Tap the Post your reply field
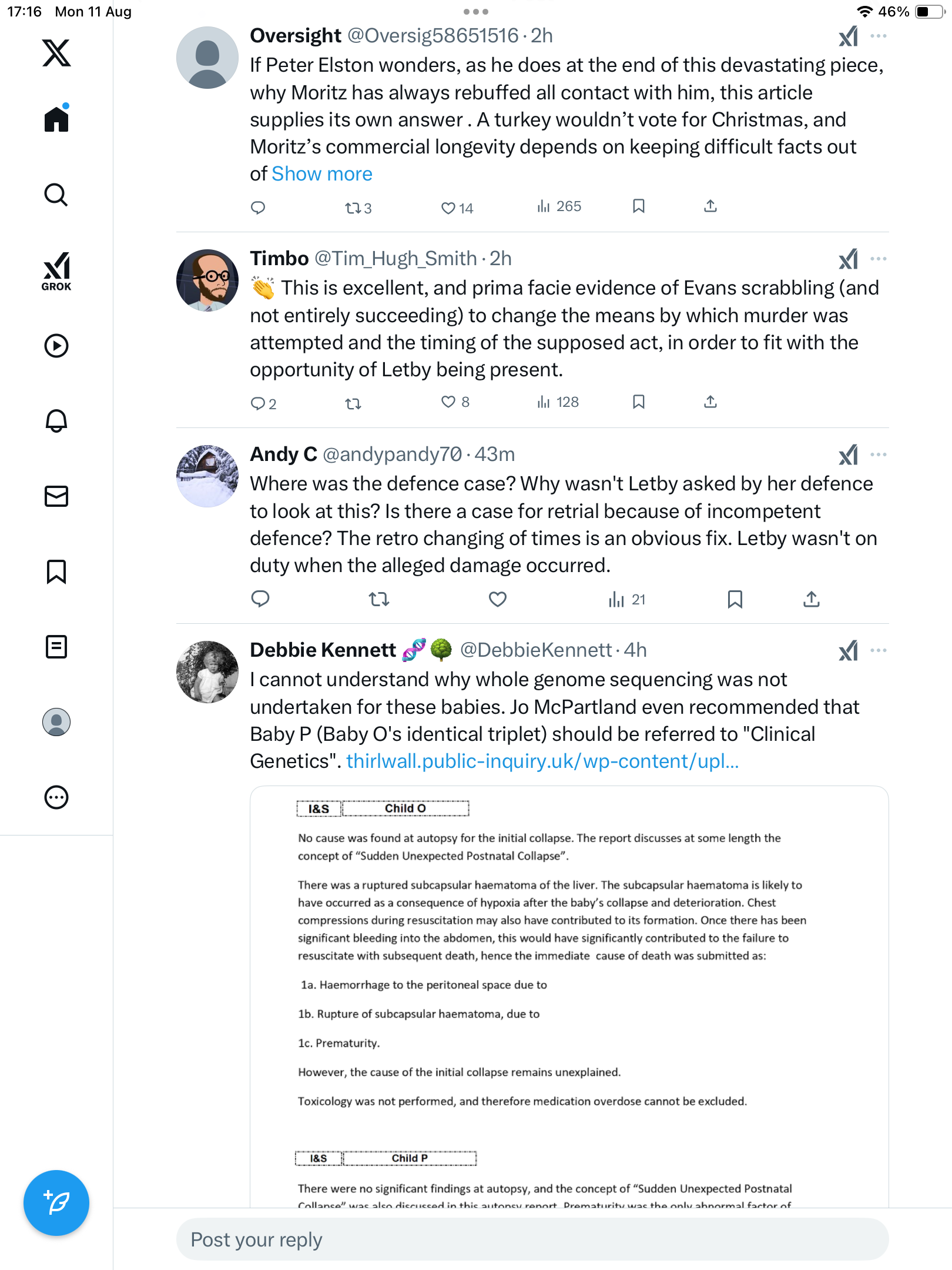The width and height of the screenshot is (952, 1270). (x=532, y=1239)
